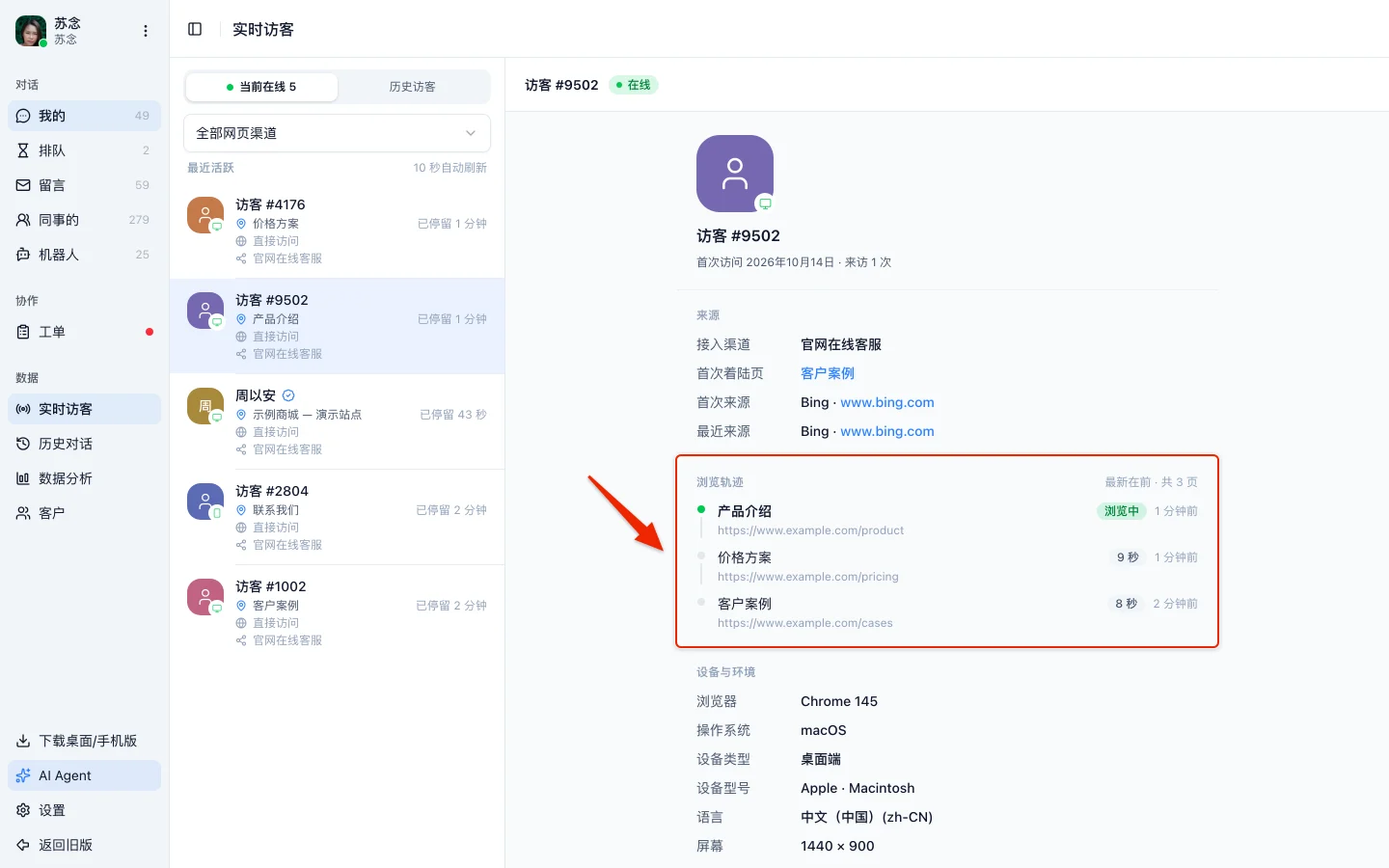1389x868 pixels.
Task: Click the 客户案例 browsing track entry
Action: pyautogui.click(x=947, y=612)
